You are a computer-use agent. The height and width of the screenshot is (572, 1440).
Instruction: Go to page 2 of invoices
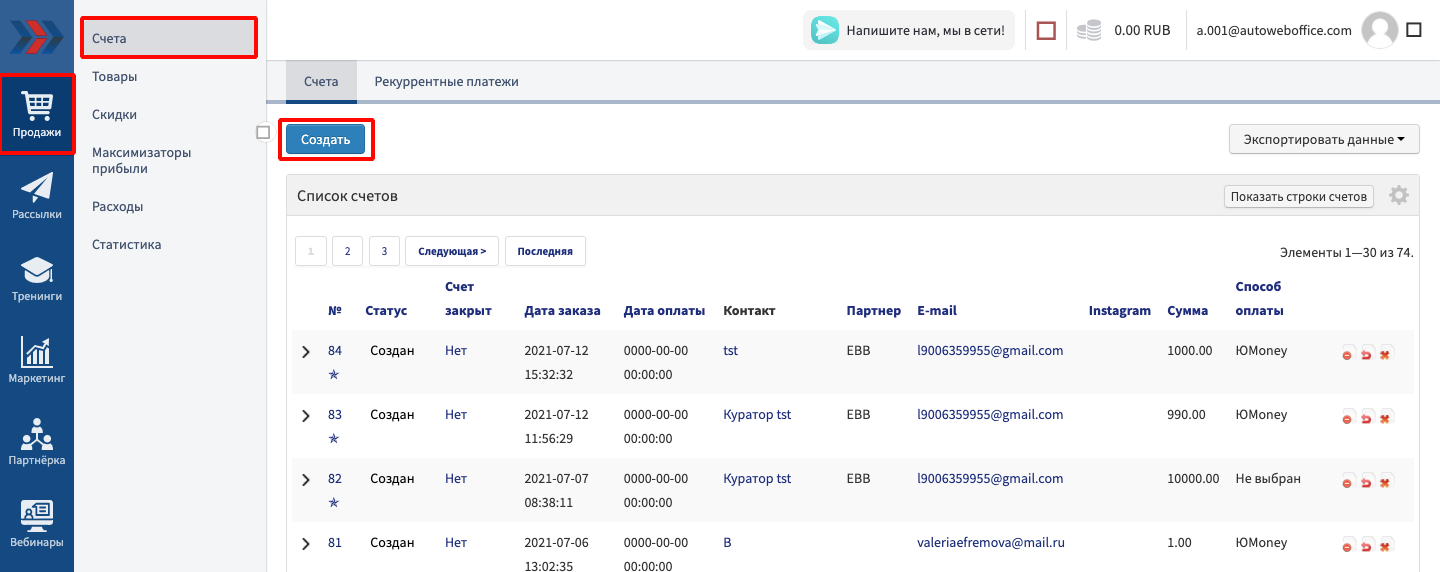point(347,252)
